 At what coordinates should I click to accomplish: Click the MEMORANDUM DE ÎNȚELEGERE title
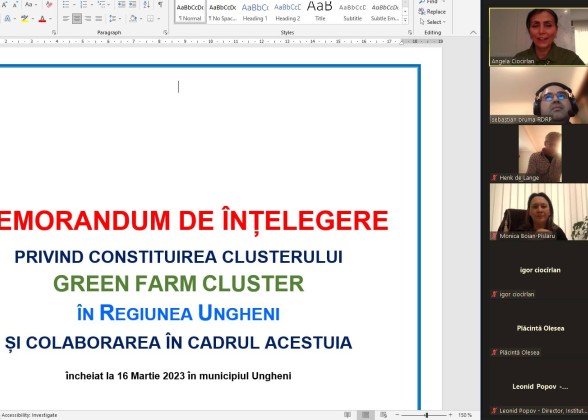click(x=193, y=220)
